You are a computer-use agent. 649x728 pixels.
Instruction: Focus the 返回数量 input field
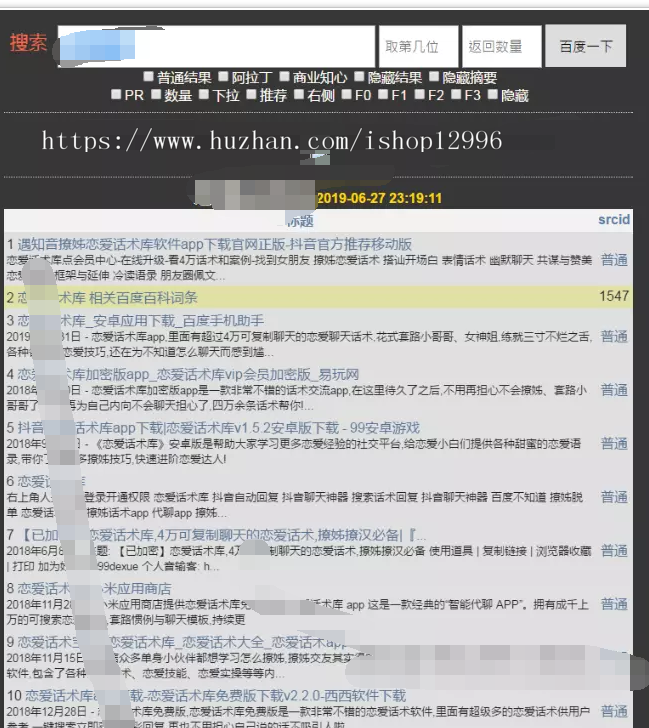(502, 46)
